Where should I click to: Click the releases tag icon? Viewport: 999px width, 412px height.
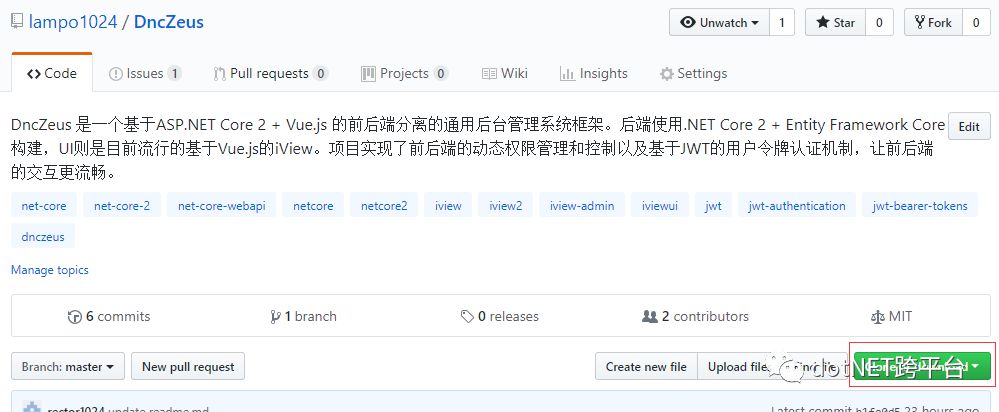click(x=468, y=316)
